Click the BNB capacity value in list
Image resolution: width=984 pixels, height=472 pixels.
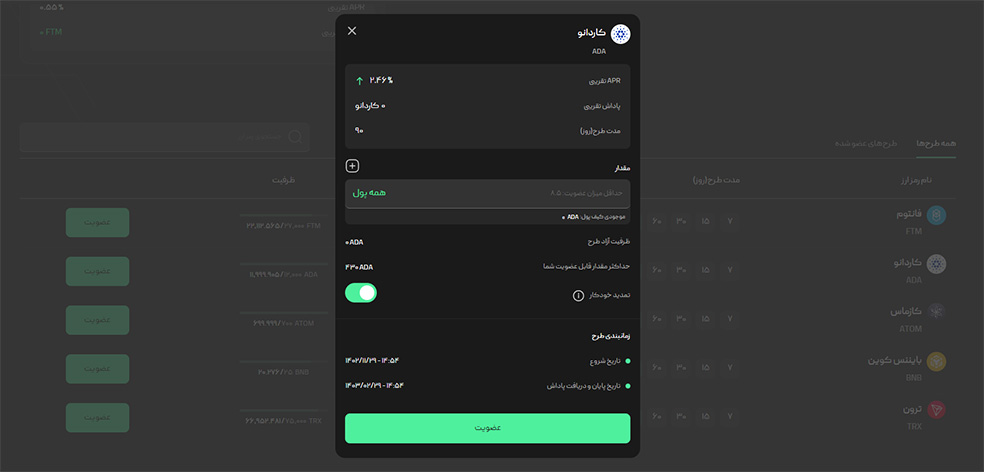(285, 372)
